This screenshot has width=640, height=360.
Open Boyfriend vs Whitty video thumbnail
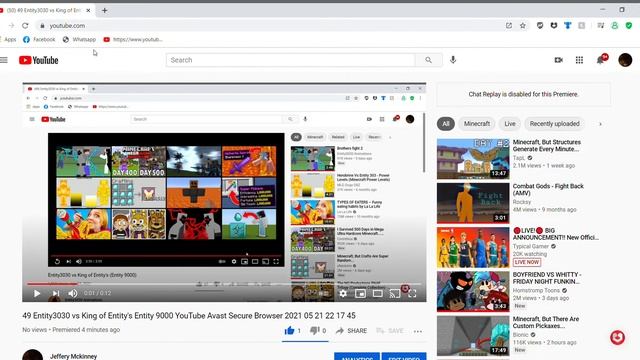click(473, 291)
